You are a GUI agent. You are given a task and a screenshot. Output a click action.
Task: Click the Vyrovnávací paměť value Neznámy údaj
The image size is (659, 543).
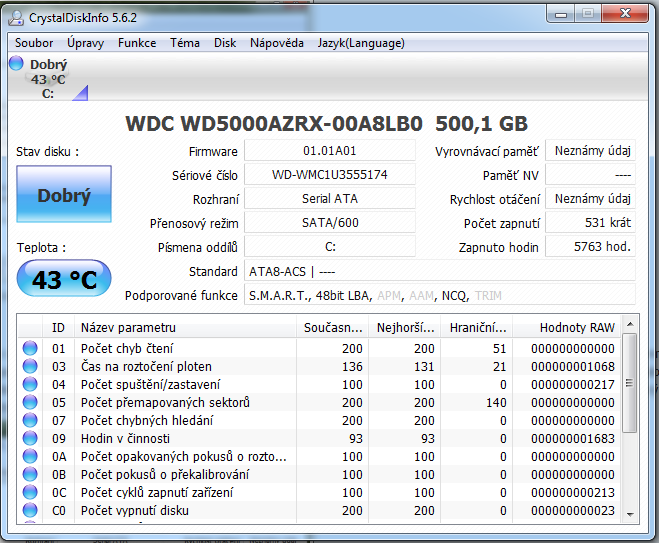point(590,150)
